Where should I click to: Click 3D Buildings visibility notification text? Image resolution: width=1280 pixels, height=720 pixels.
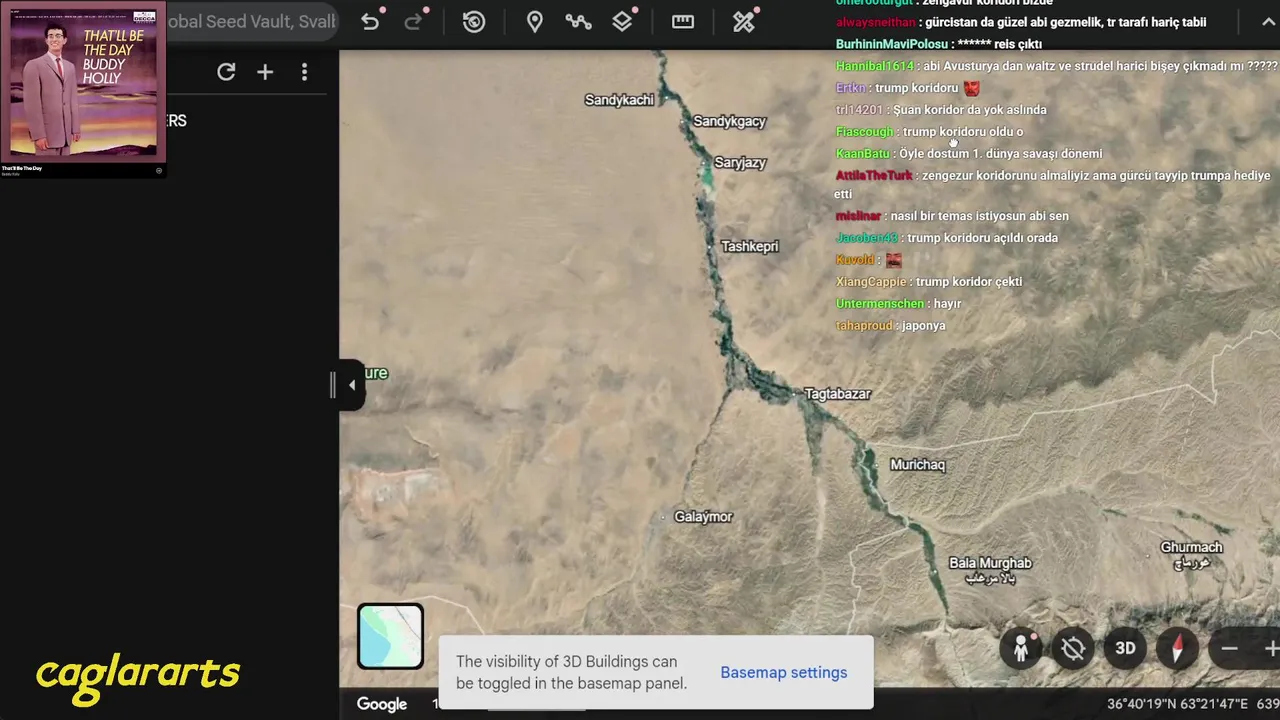click(571, 672)
